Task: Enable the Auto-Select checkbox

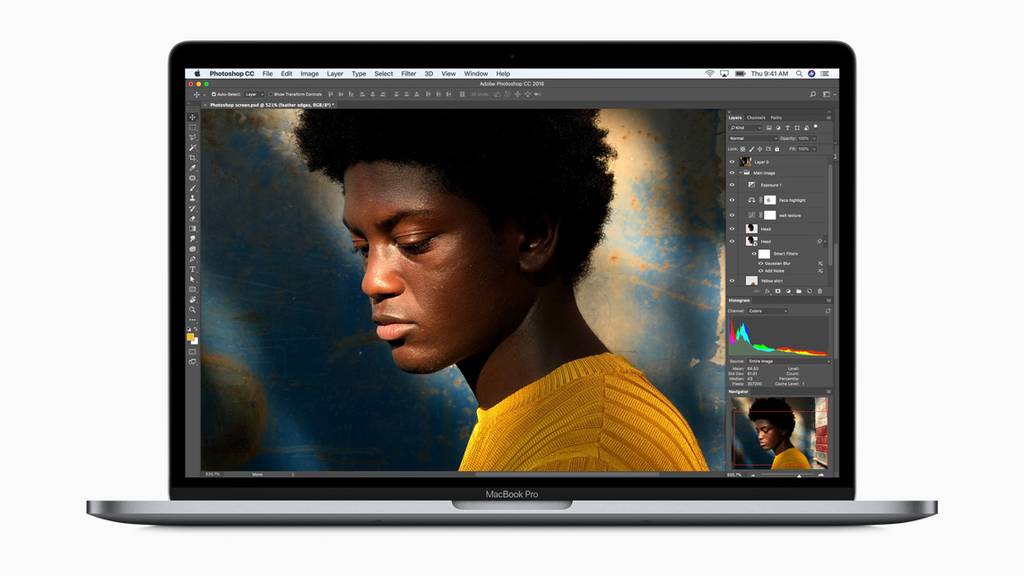Action: [214, 94]
